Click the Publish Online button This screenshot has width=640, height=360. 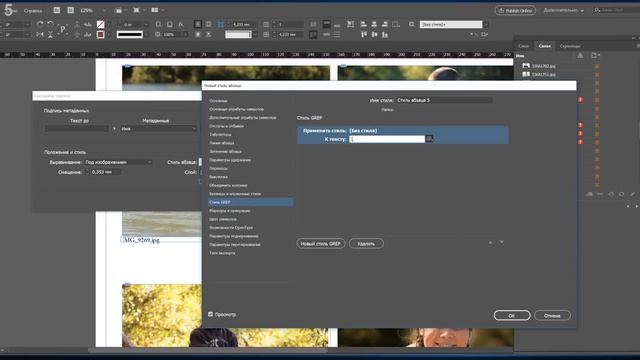point(516,10)
